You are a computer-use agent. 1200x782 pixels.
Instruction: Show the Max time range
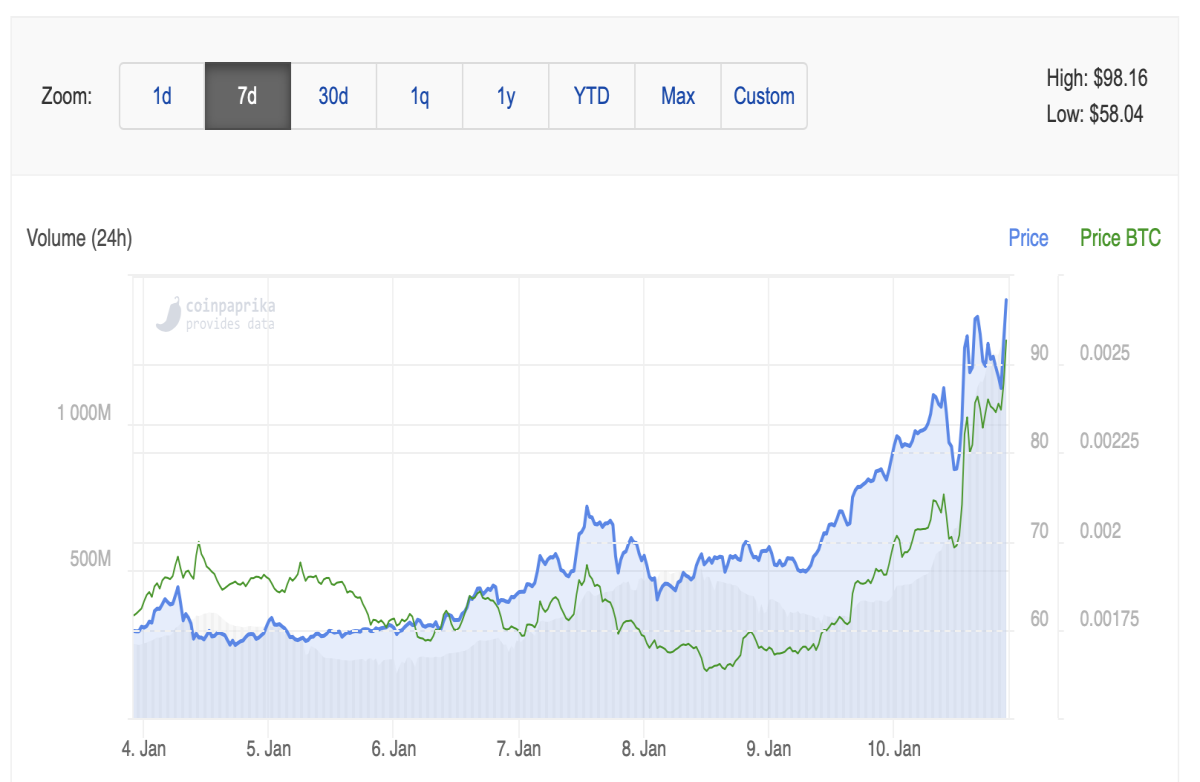point(678,96)
